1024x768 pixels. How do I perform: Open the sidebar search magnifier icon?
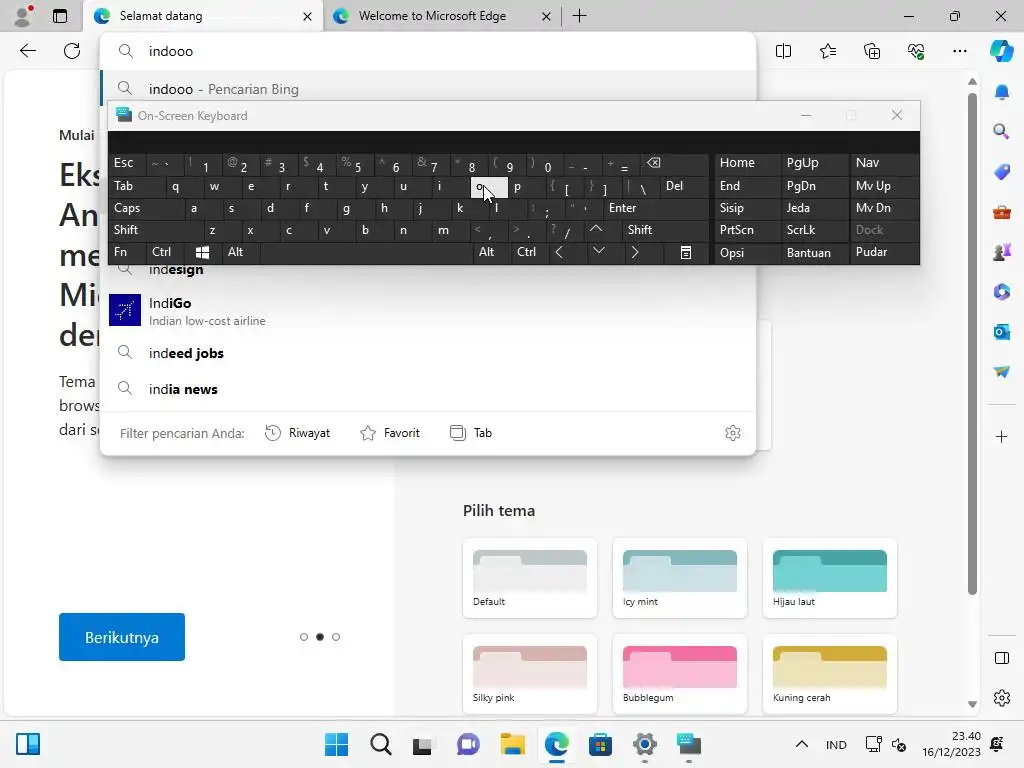pyautogui.click(x=1002, y=132)
